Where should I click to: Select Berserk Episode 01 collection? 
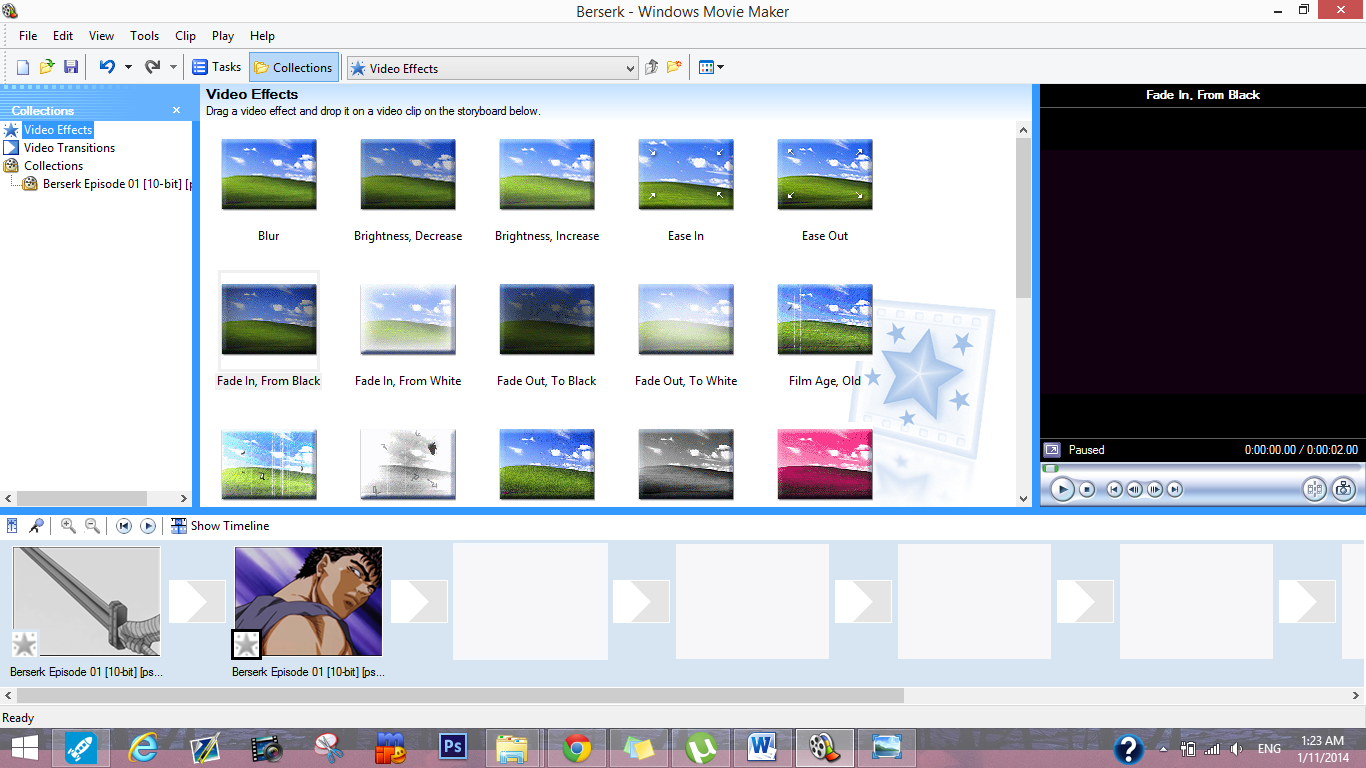(117, 184)
